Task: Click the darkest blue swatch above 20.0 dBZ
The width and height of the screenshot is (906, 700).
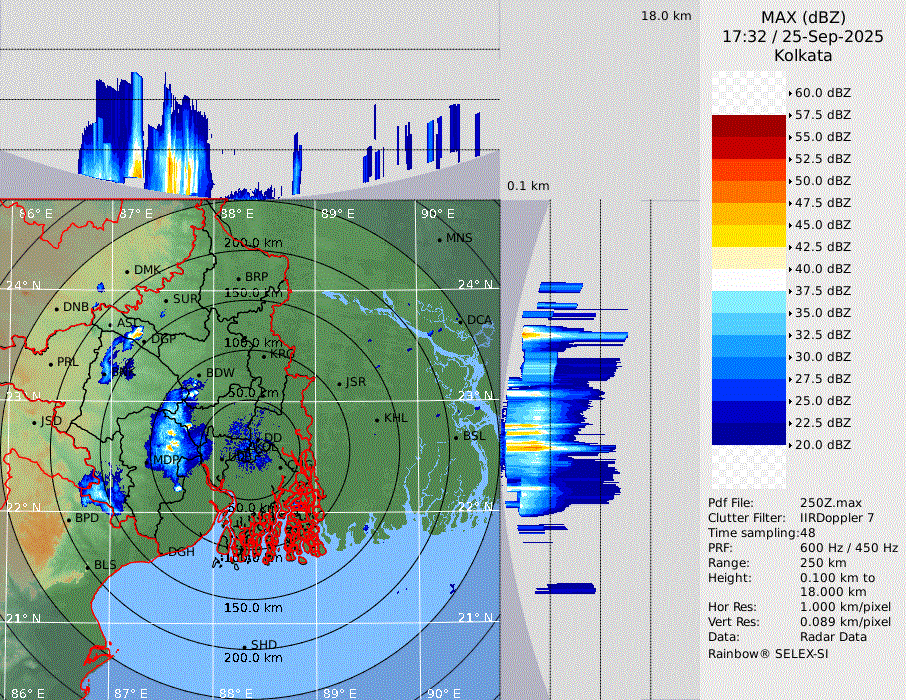Action: [x=748, y=434]
